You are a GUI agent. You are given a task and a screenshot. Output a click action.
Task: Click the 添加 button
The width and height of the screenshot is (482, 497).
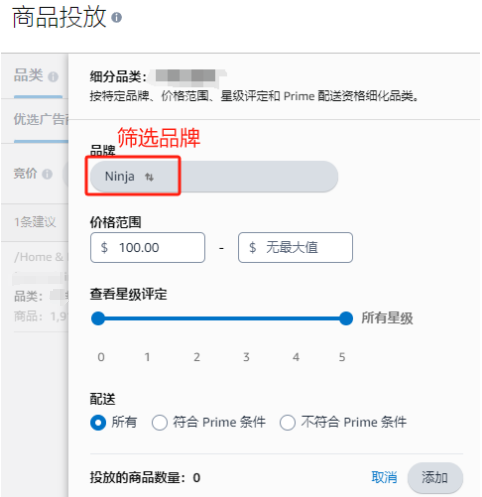(x=435, y=477)
